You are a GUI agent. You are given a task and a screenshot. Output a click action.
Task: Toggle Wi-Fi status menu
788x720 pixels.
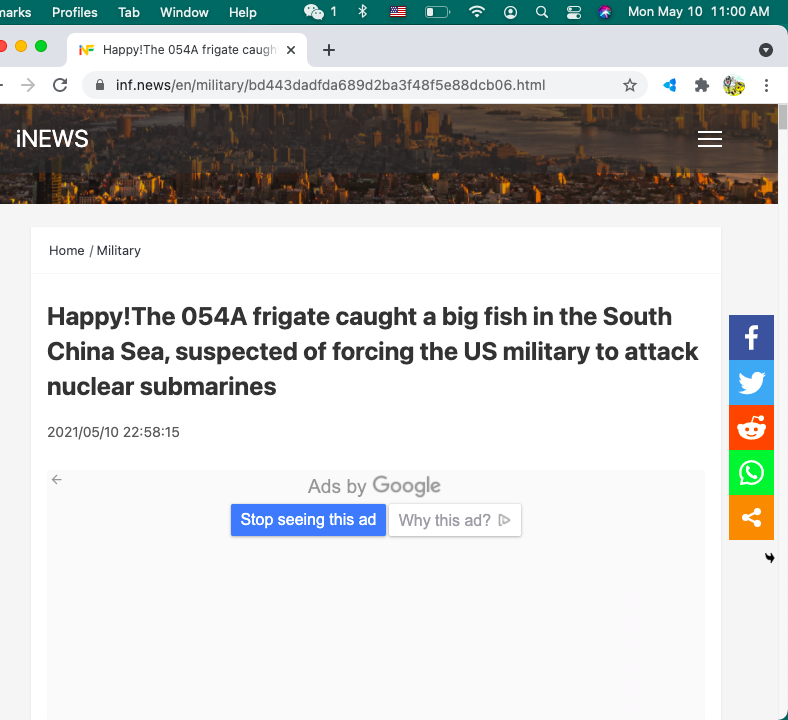tap(476, 12)
